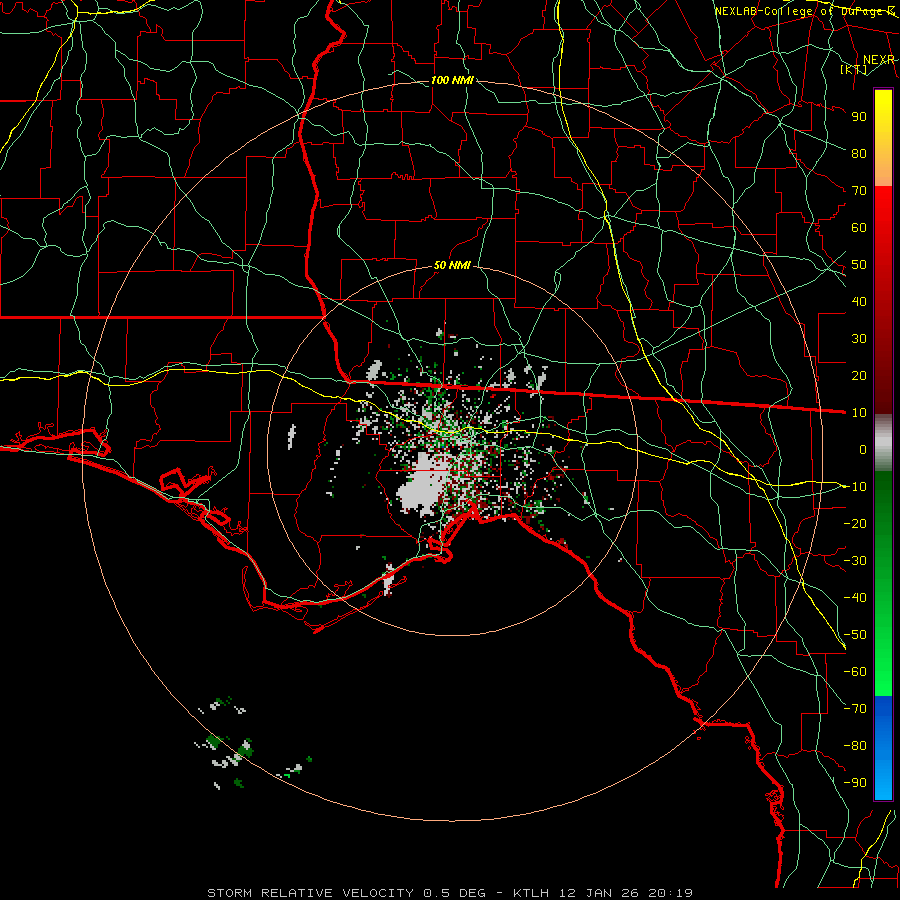Viewport: 900px width, 900px height.
Task: Select the -90 value on velocity scale
Action: 855,783
